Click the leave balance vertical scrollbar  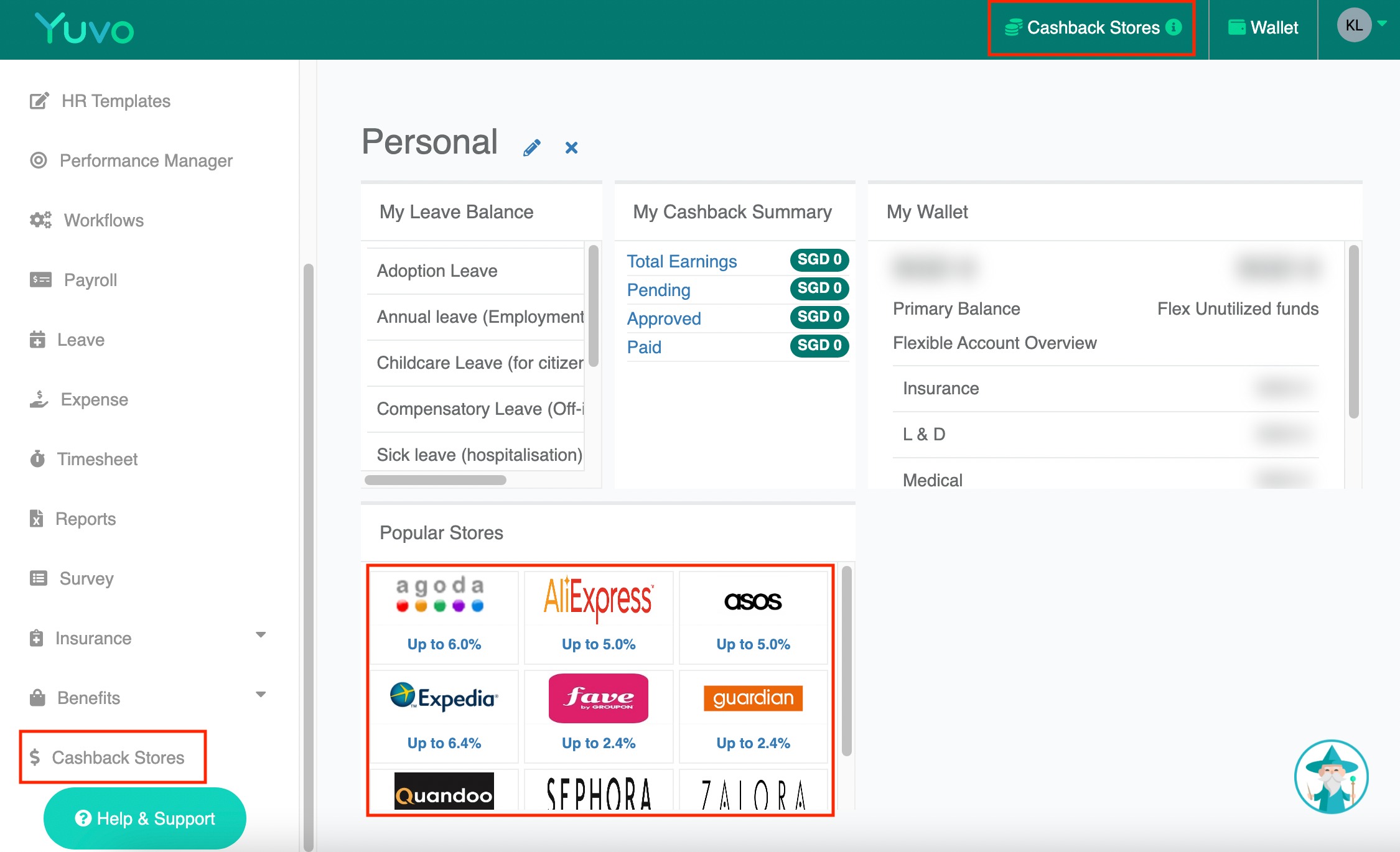[x=594, y=305]
